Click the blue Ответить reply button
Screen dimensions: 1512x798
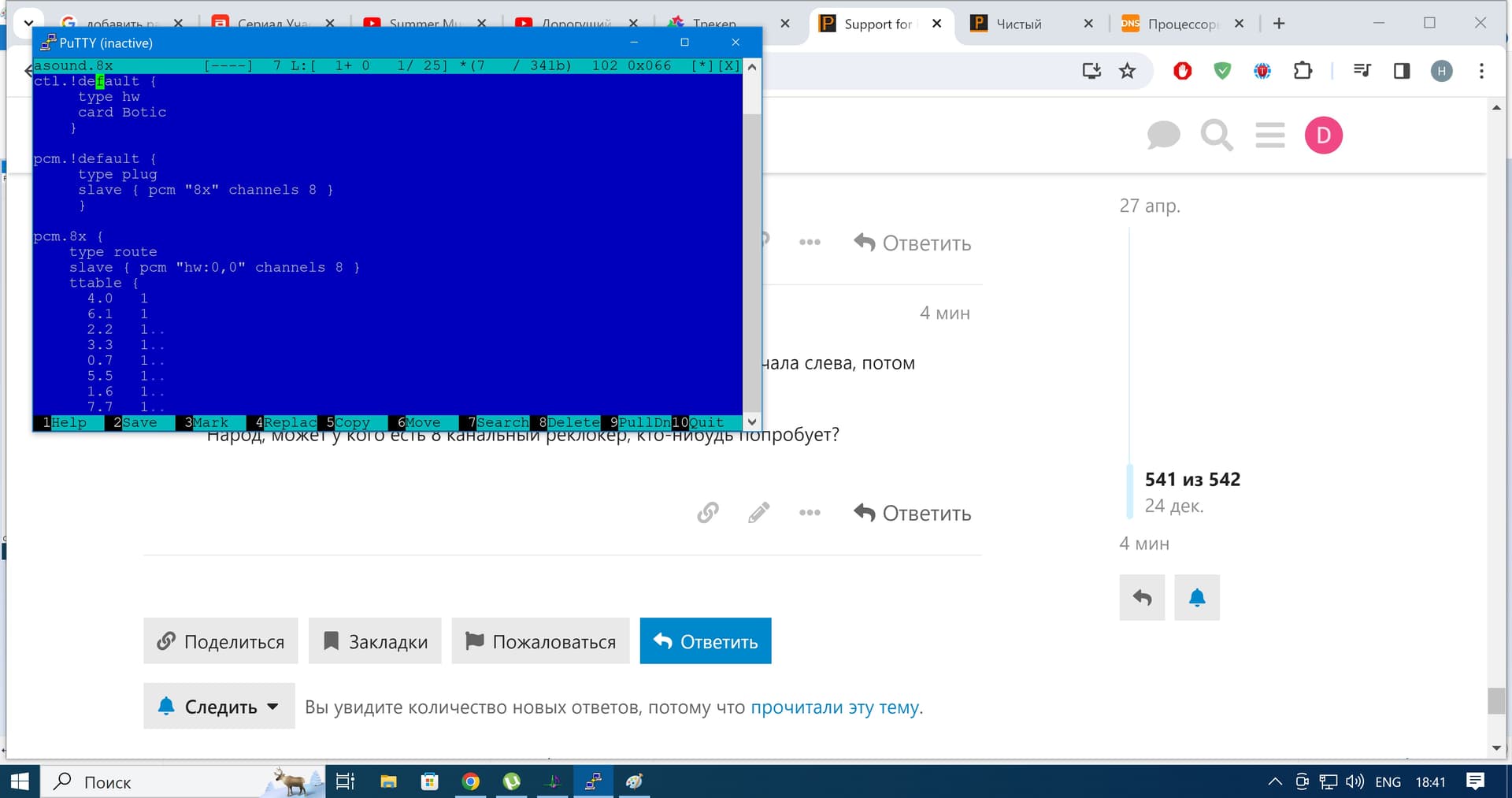(705, 641)
